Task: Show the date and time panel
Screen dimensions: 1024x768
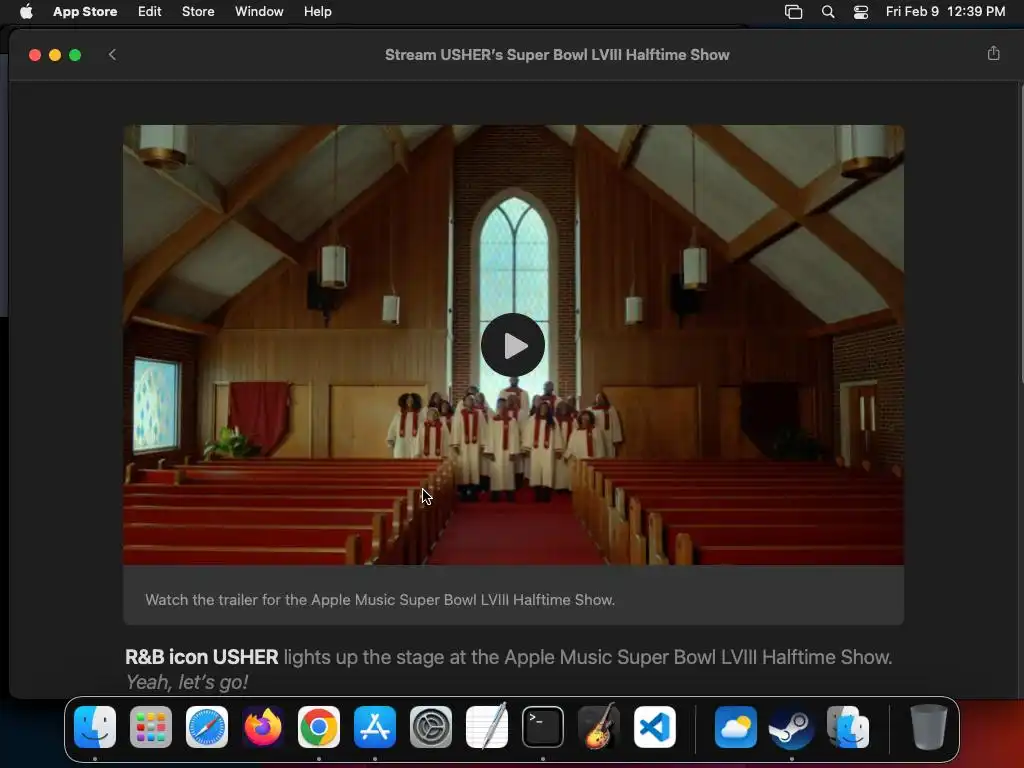Action: [945, 11]
